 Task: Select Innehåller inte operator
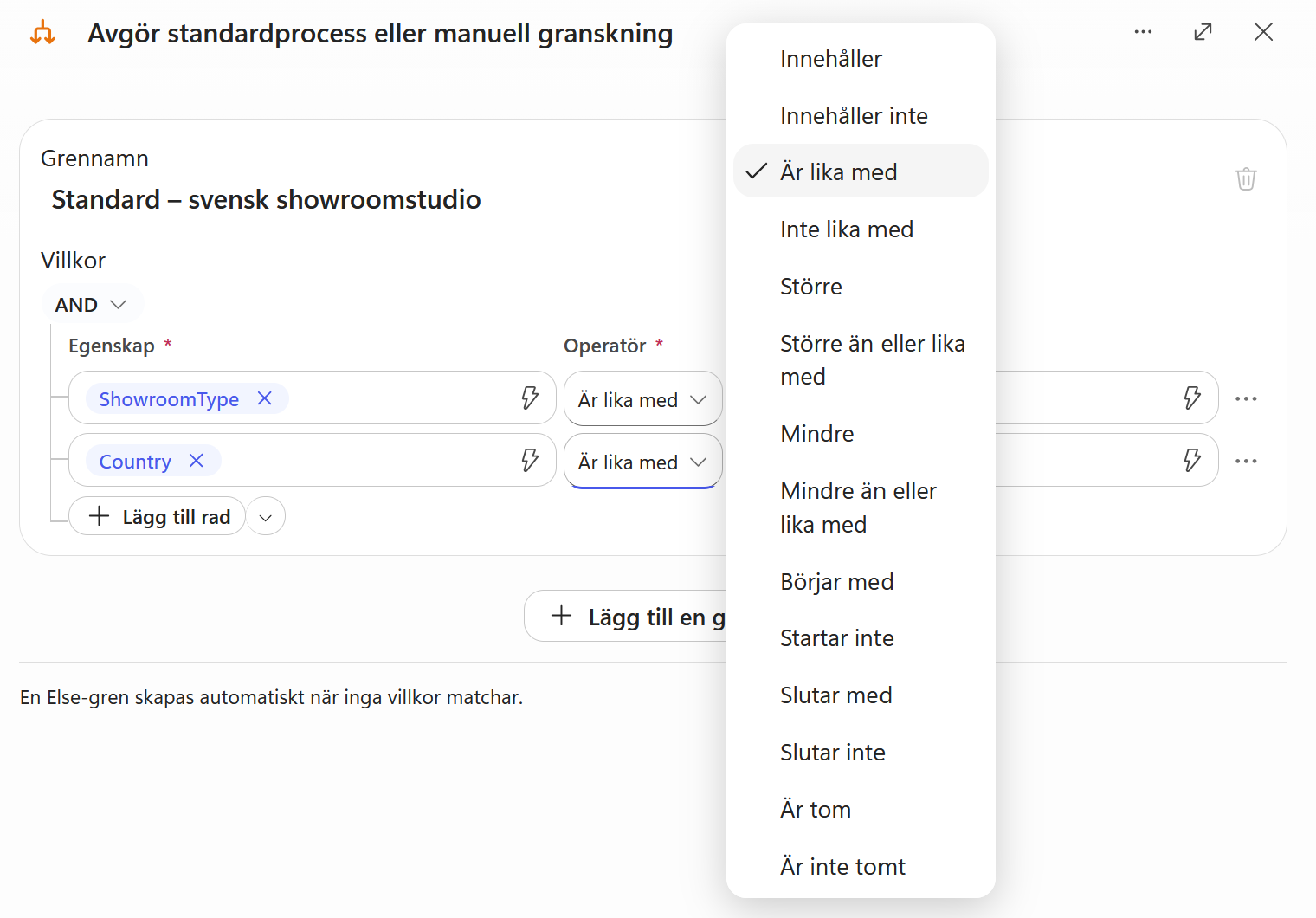click(x=861, y=116)
